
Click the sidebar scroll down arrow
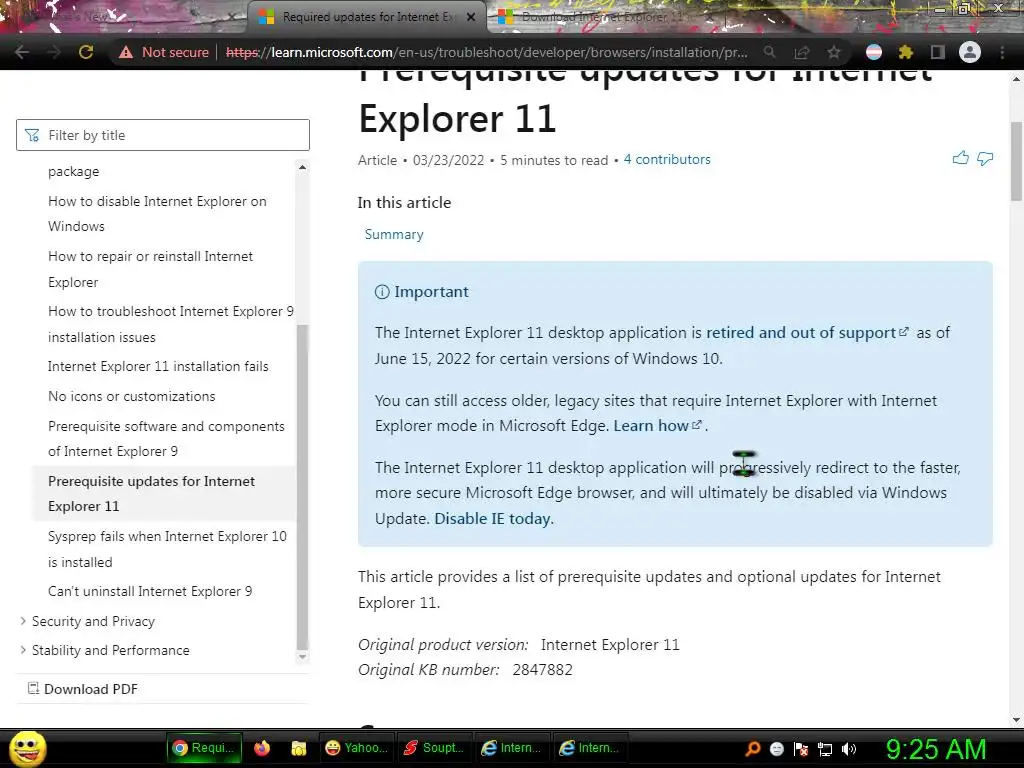tap(302, 657)
